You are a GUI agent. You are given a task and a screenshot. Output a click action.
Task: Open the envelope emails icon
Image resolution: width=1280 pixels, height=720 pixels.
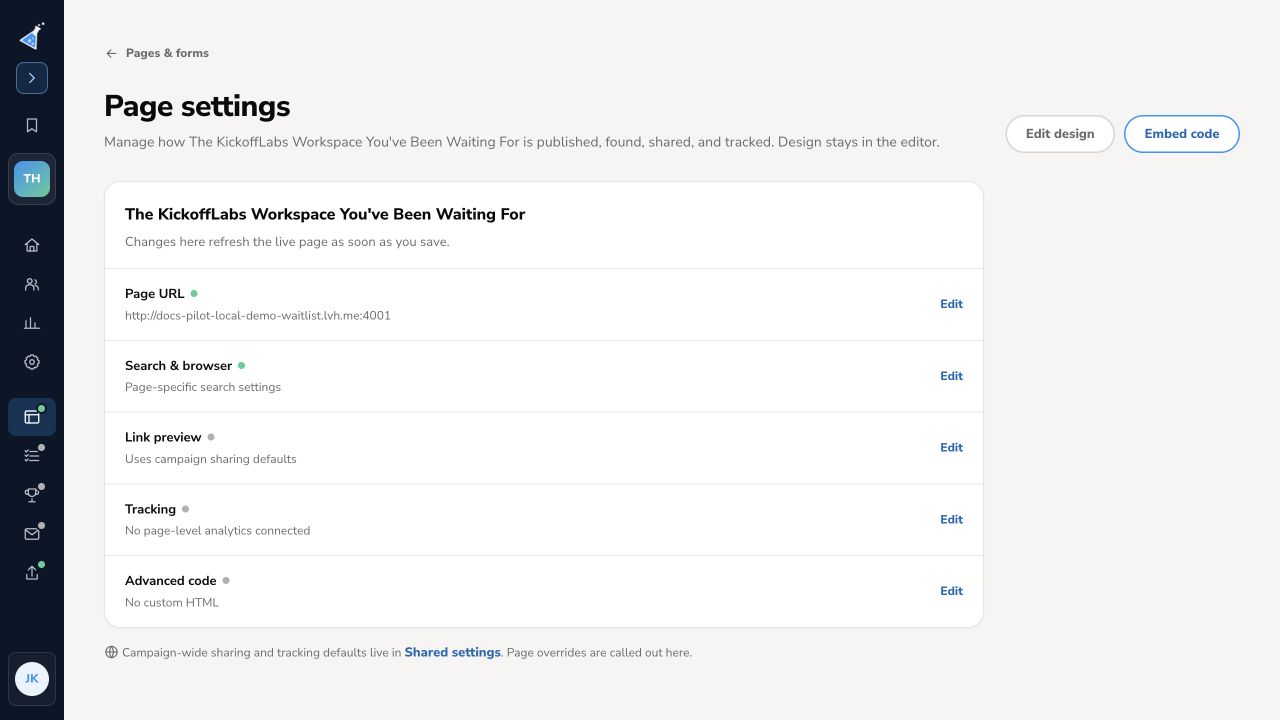point(32,534)
